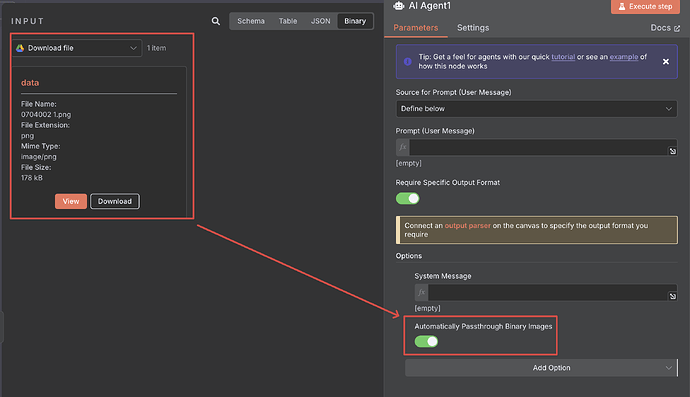690x397 pixels.
Task: Dismiss the tip banner with the X
Action: [666, 62]
